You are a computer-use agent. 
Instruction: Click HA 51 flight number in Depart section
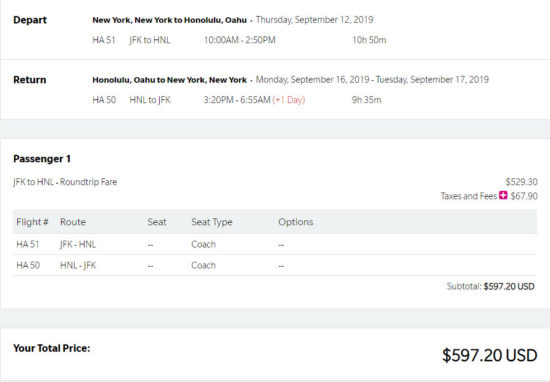coord(104,40)
